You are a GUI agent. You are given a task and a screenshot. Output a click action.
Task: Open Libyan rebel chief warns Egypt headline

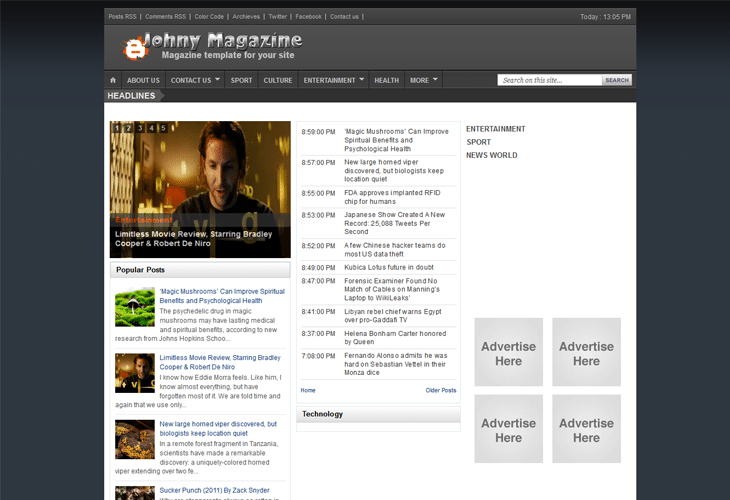[x=393, y=316]
